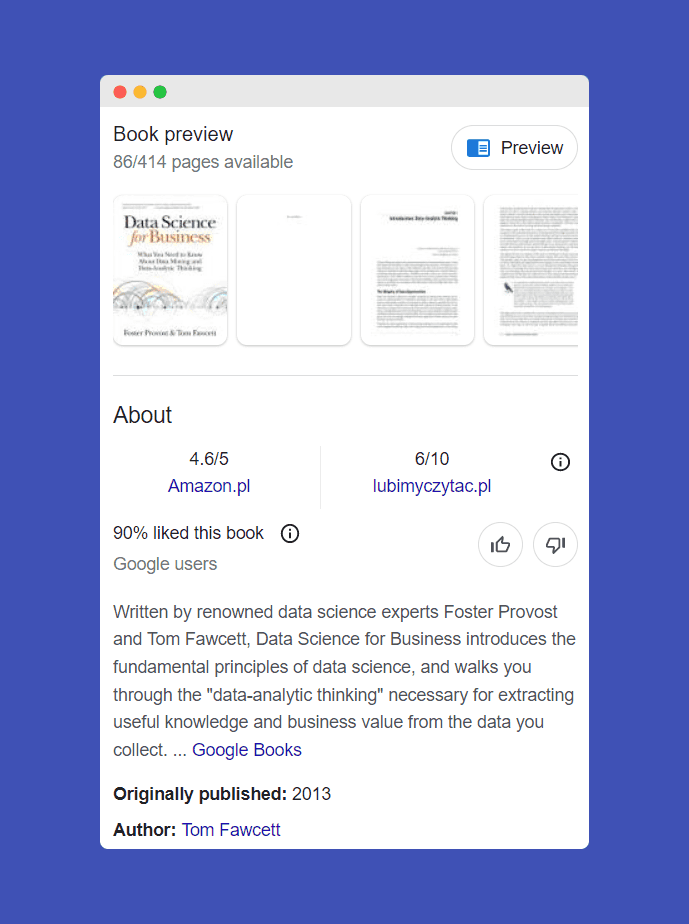This screenshot has height=924, width=689.
Task: Open the third page chapter thumbnail
Action: click(x=417, y=270)
